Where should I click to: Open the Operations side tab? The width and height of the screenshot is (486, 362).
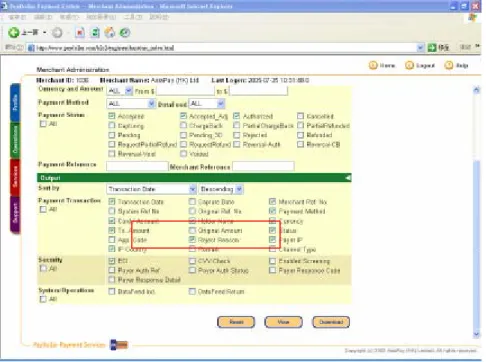tap(15, 140)
